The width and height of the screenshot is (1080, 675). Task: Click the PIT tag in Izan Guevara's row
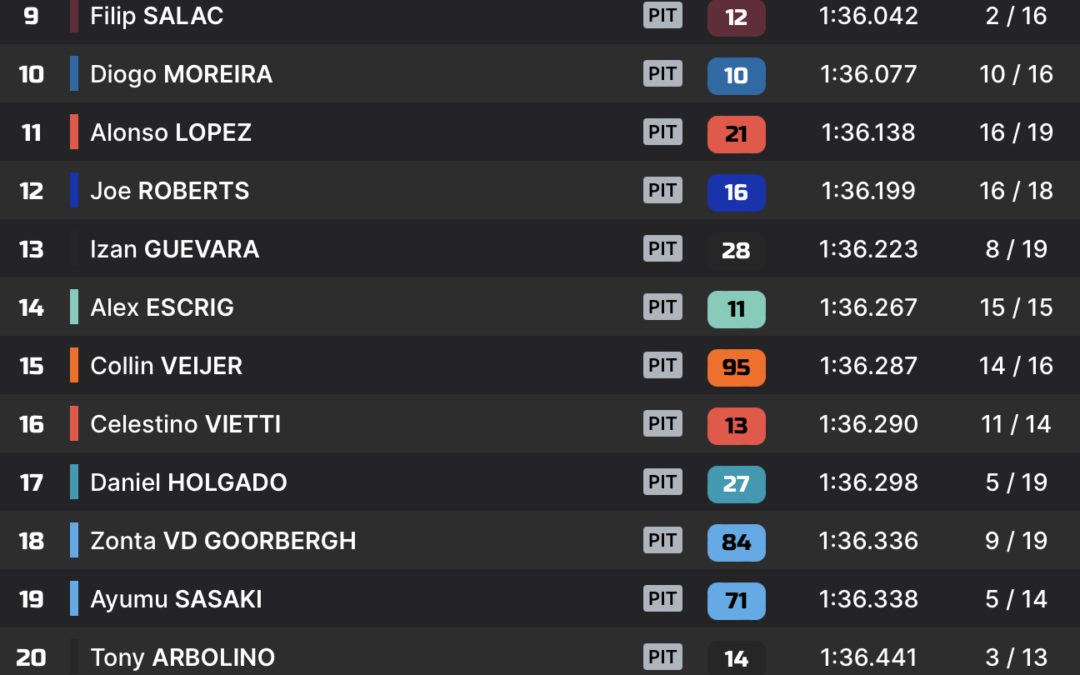coord(663,249)
